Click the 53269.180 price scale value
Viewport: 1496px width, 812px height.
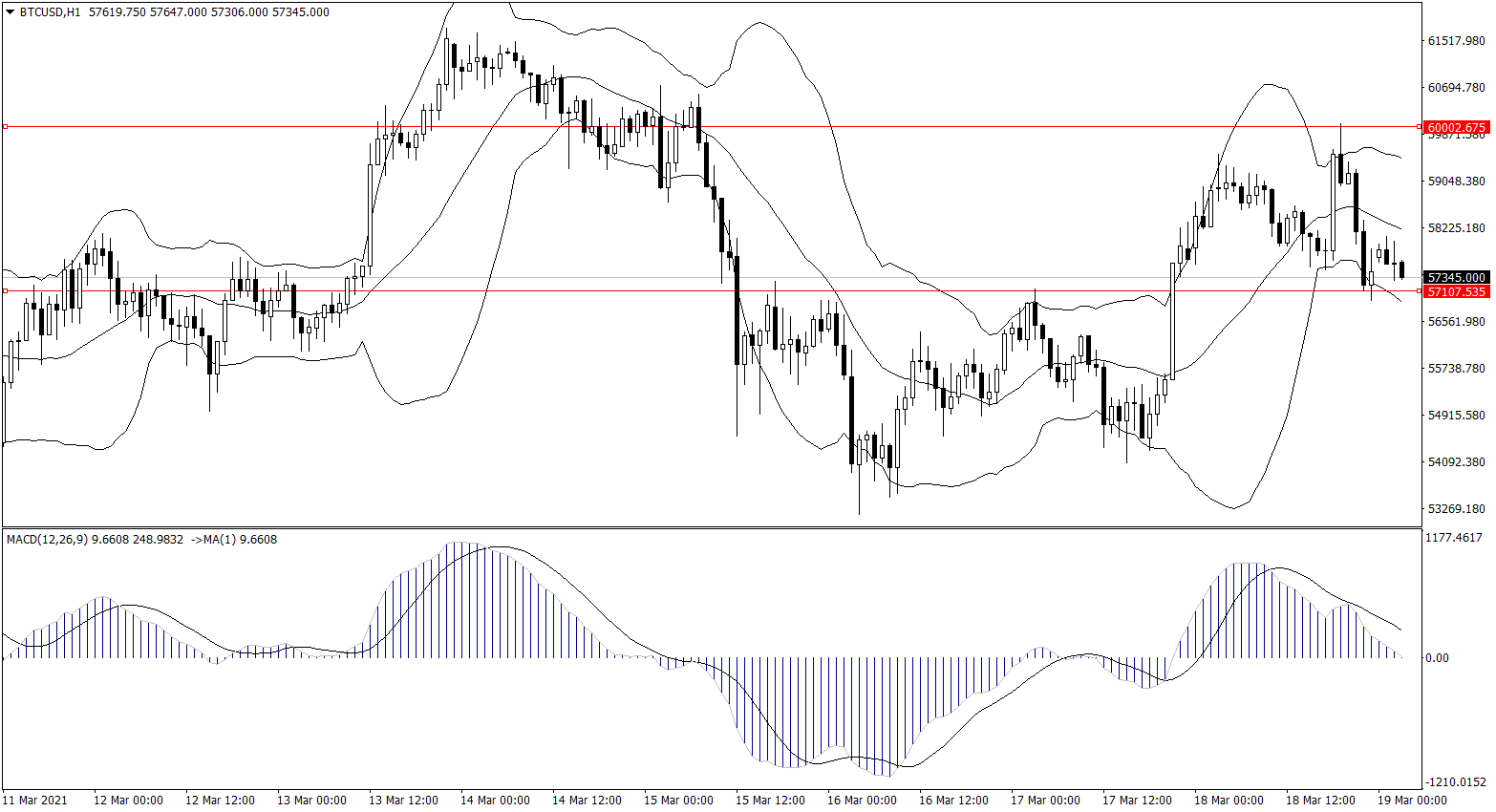point(1456,509)
